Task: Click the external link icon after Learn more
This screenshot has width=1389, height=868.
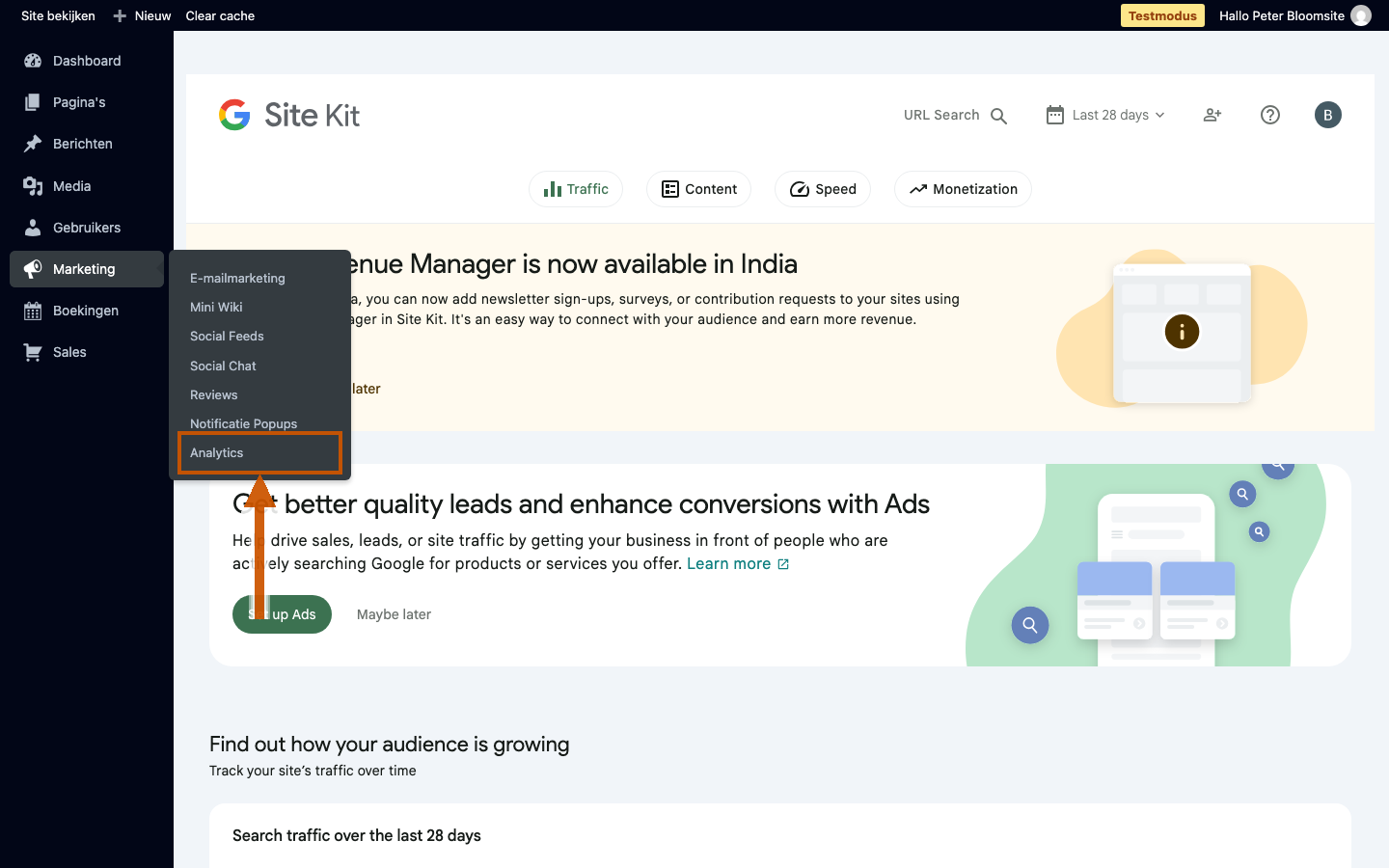Action: (x=783, y=564)
